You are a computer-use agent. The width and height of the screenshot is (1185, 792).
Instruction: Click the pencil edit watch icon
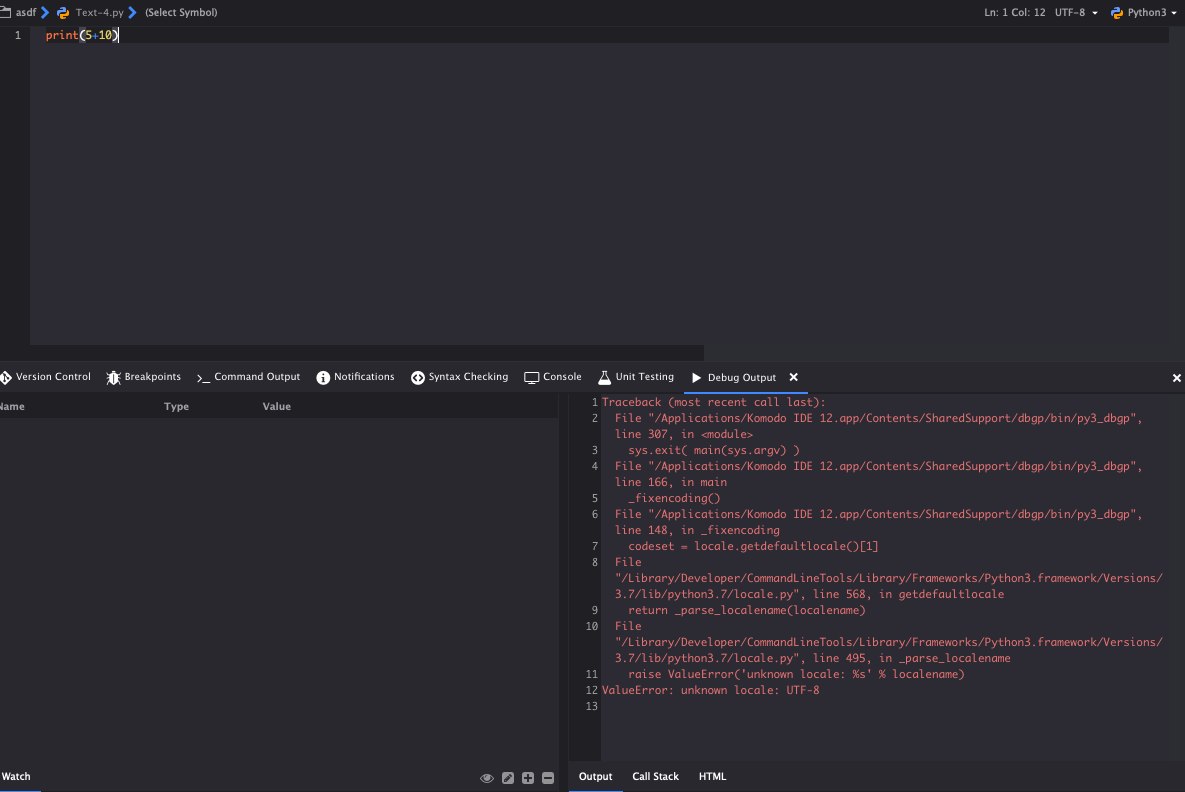(x=508, y=778)
